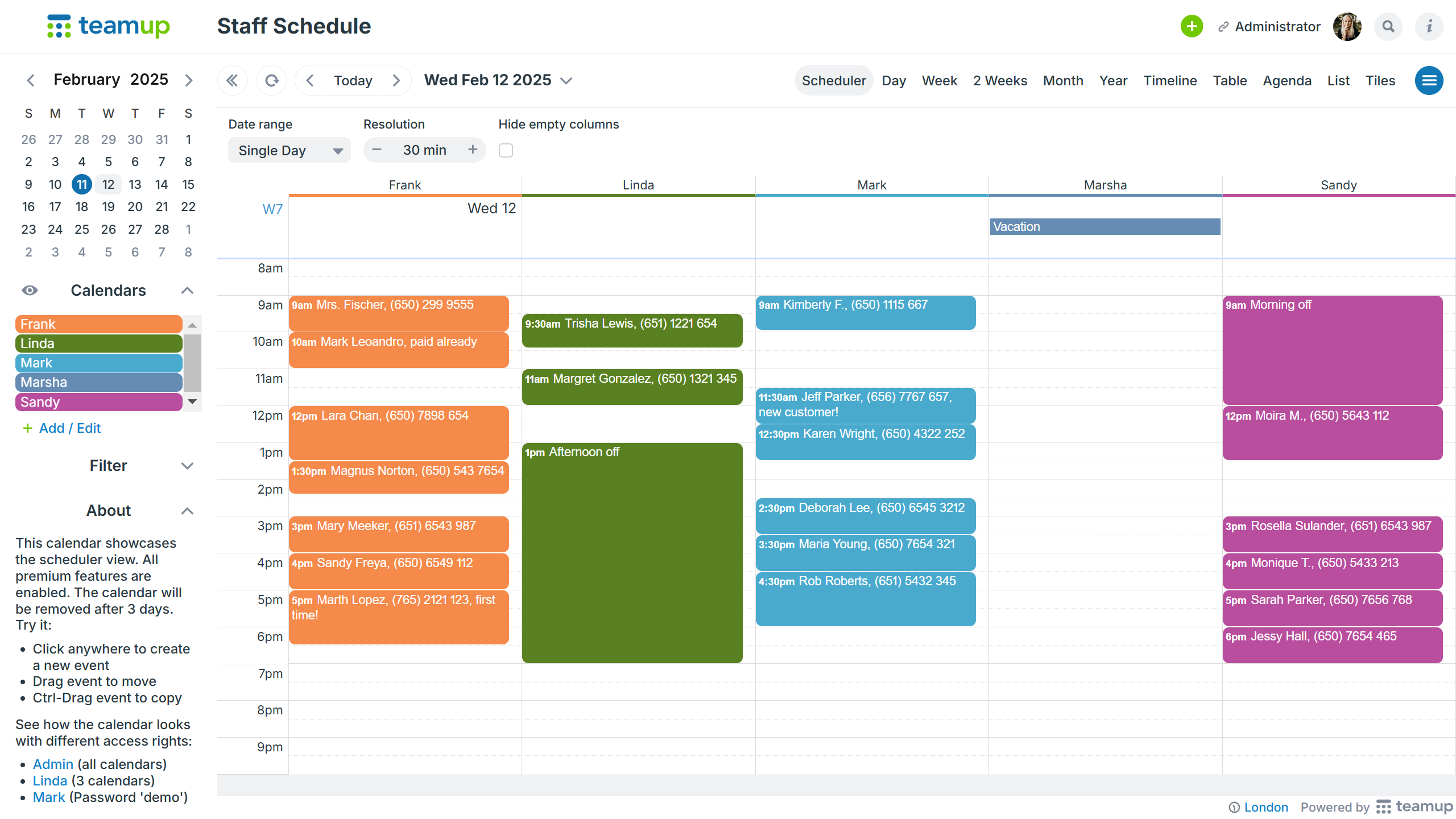Open the blue hamburger menu icon
This screenshot has width=1456, height=819.
click(1429, 80)
